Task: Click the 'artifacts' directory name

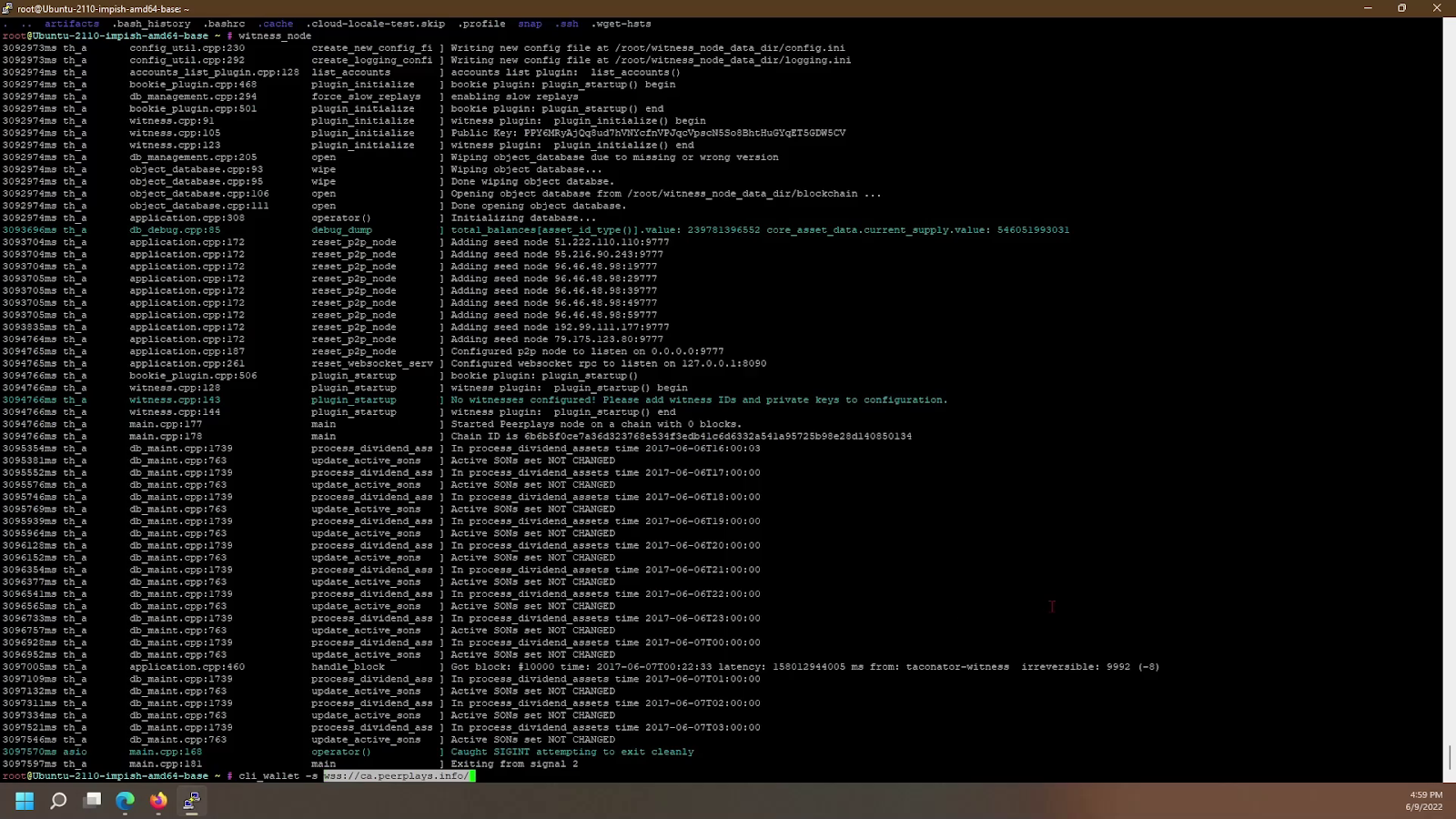Action: pyautogui.click(x=72, y=24)
